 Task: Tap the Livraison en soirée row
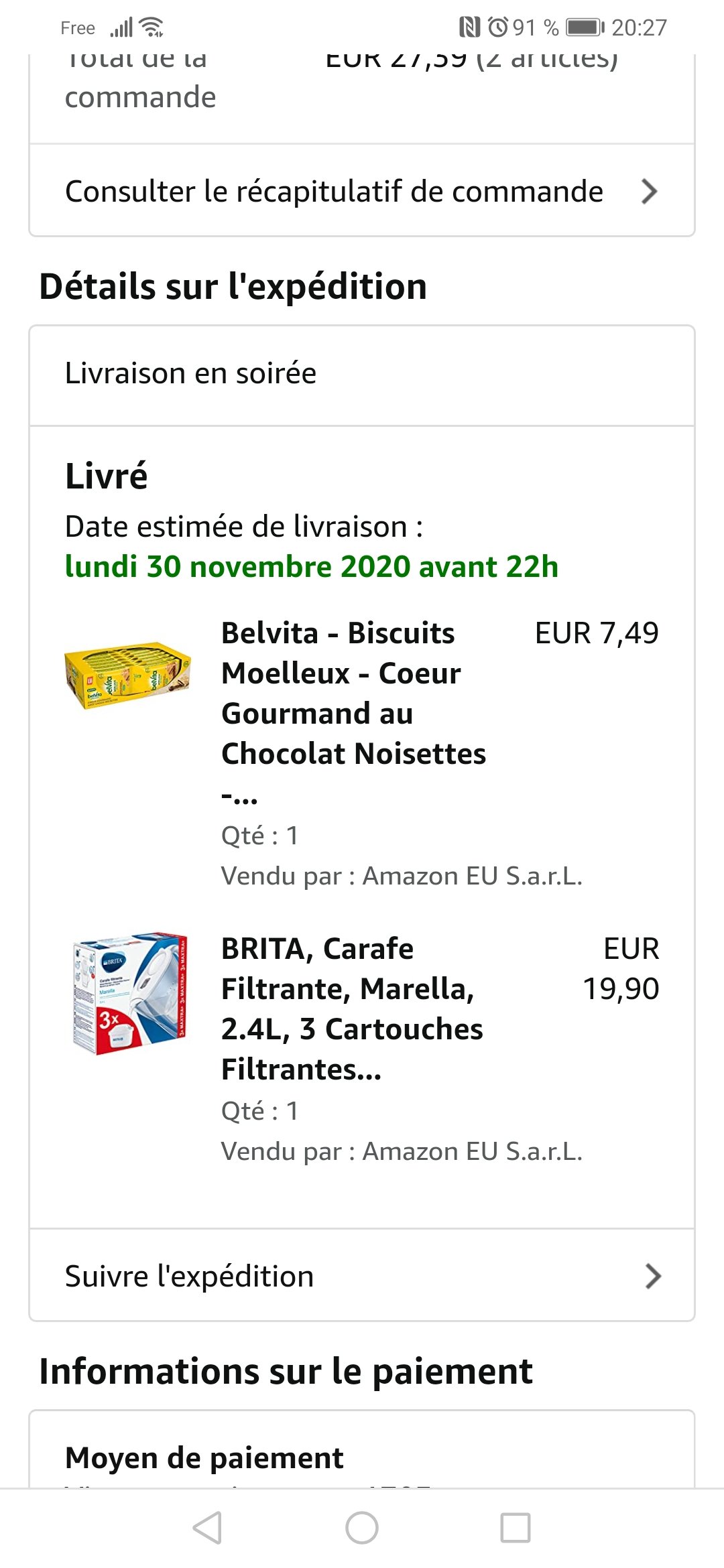point(362,375)
